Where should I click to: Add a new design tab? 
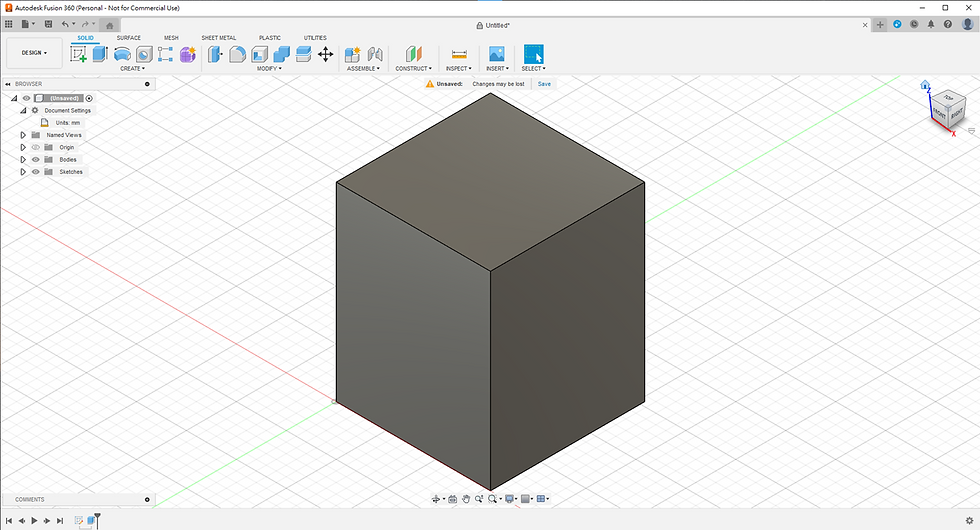(x=880, y=25)
